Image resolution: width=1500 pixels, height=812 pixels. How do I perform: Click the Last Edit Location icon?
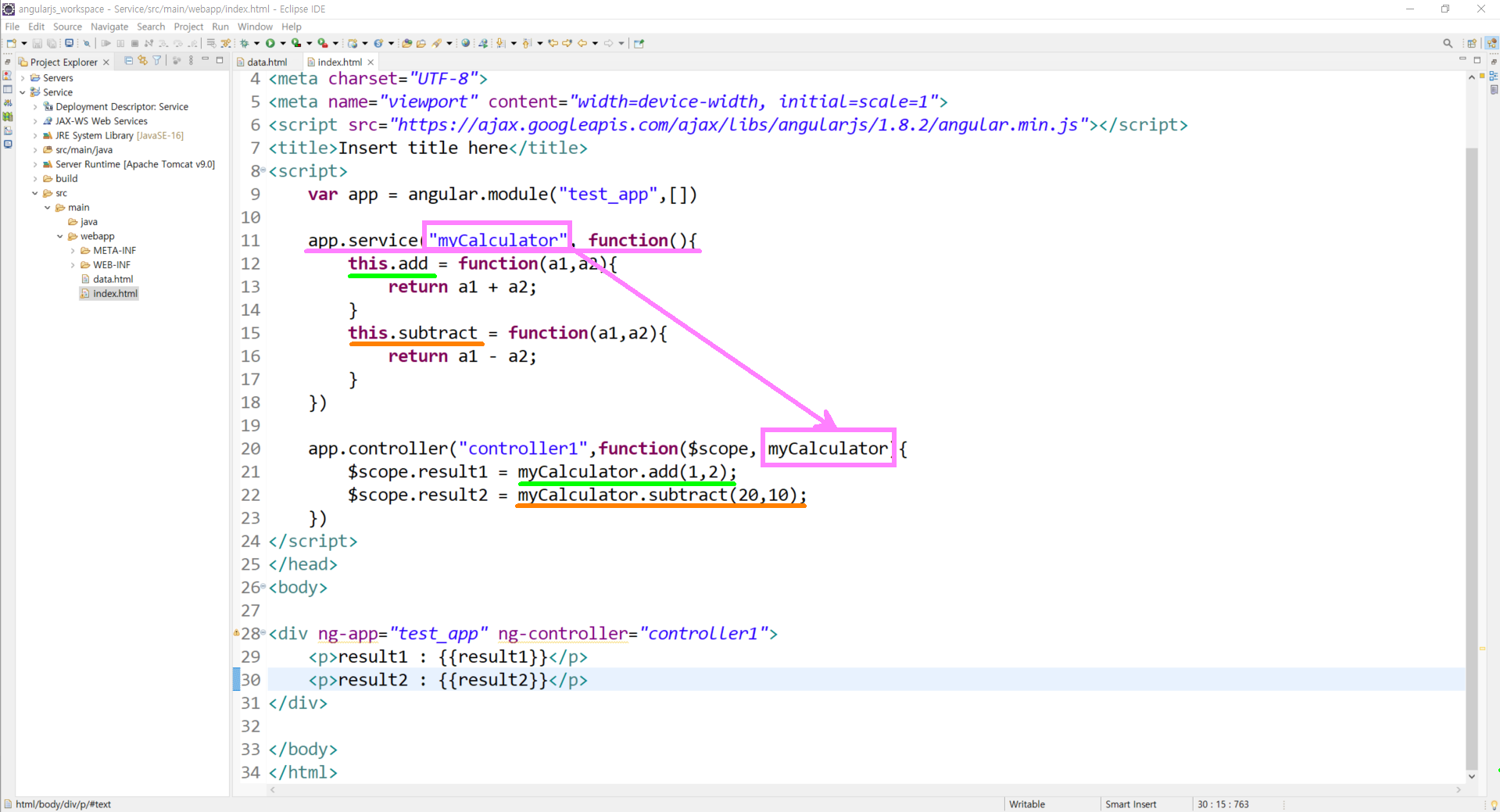point(553,43)
